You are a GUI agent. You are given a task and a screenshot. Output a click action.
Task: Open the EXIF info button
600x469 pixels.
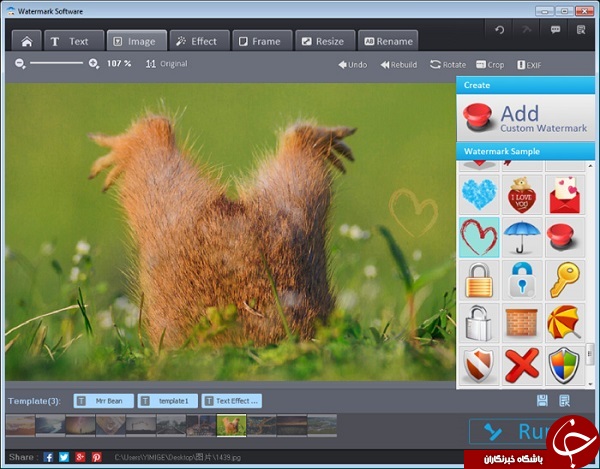click(529, 65)
